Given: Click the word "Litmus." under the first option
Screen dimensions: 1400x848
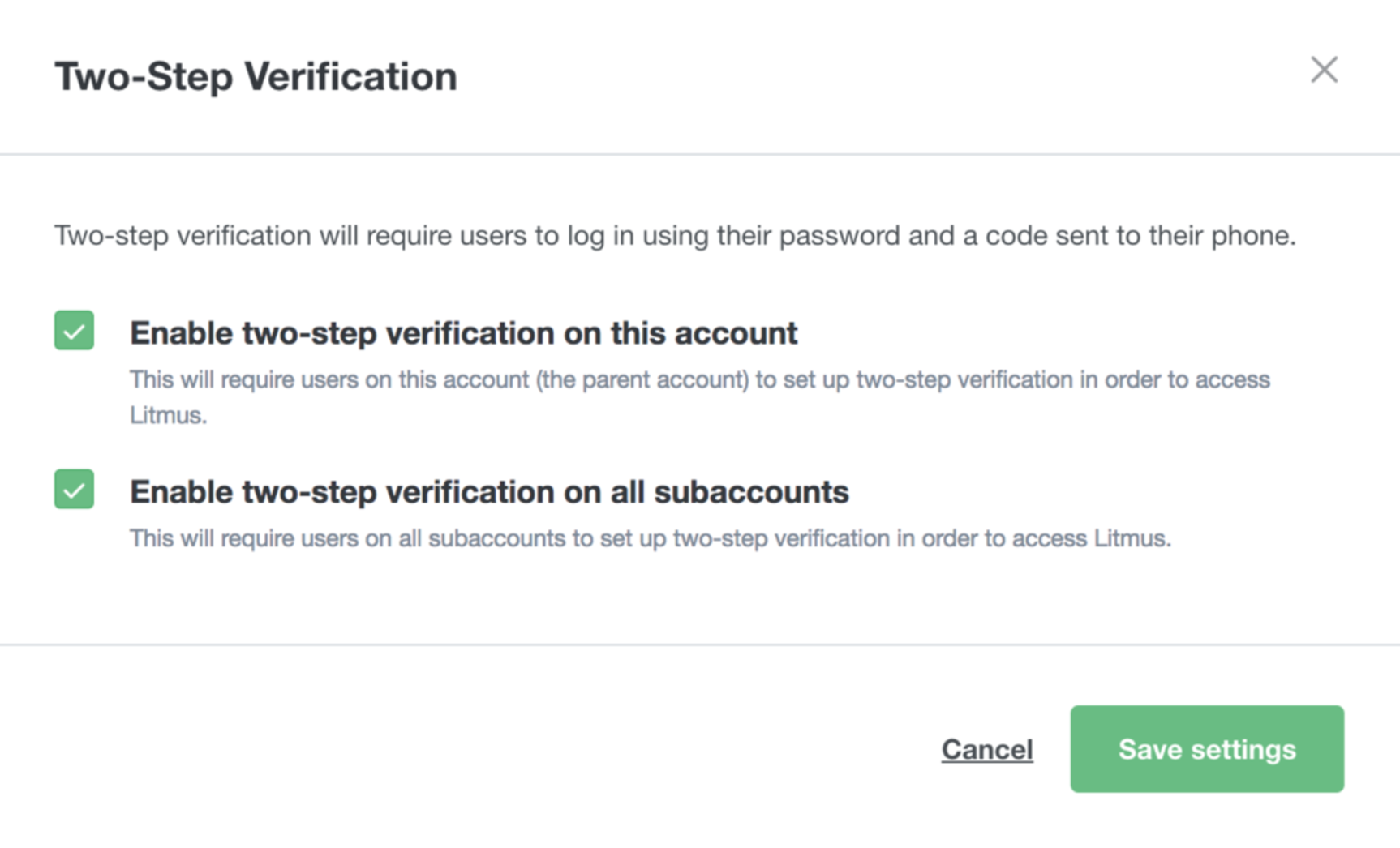Looking at the screenshot, I should tap(168, 415).
